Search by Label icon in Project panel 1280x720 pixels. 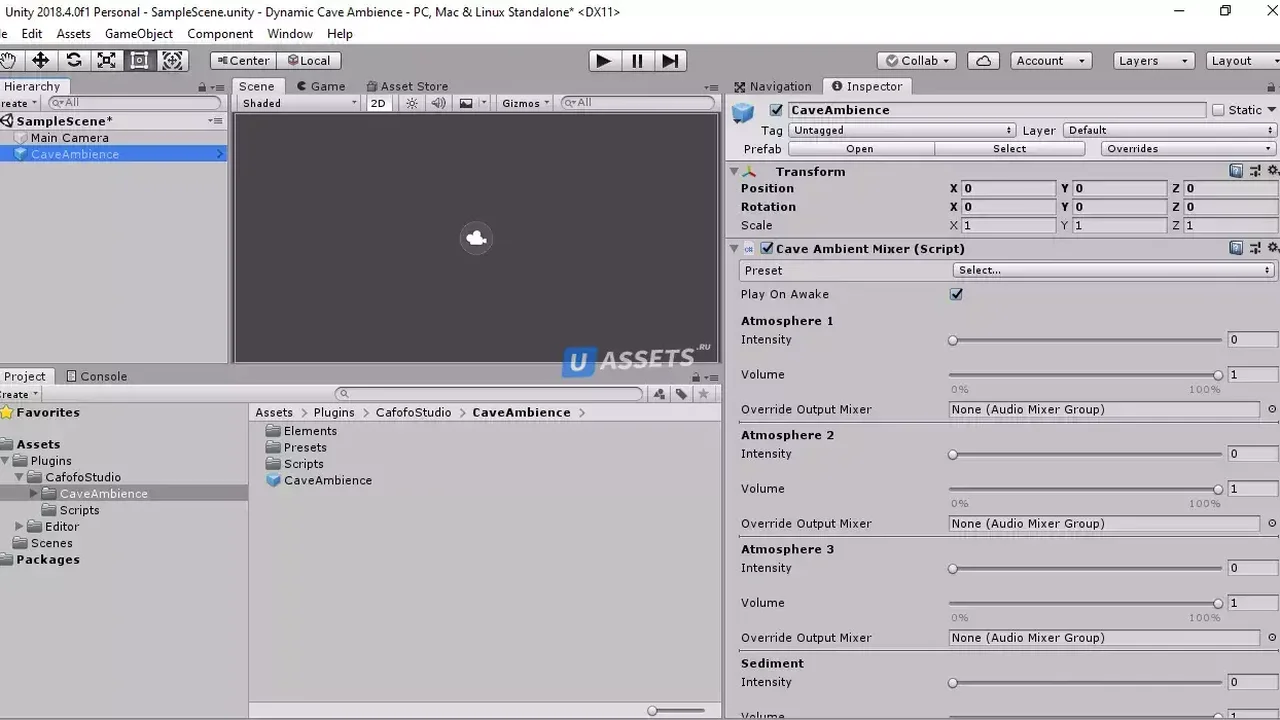tap(682, 394)
